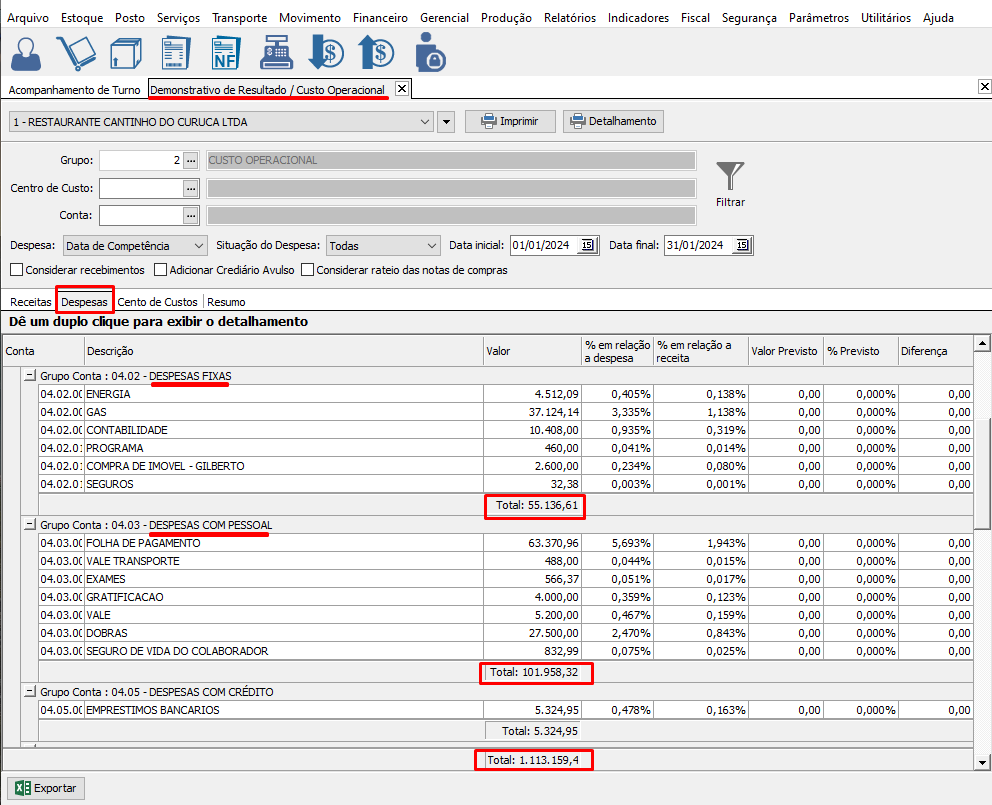Switch to the Resumo tab
This screenshot has height=805, width=992.
coord(226,301)
